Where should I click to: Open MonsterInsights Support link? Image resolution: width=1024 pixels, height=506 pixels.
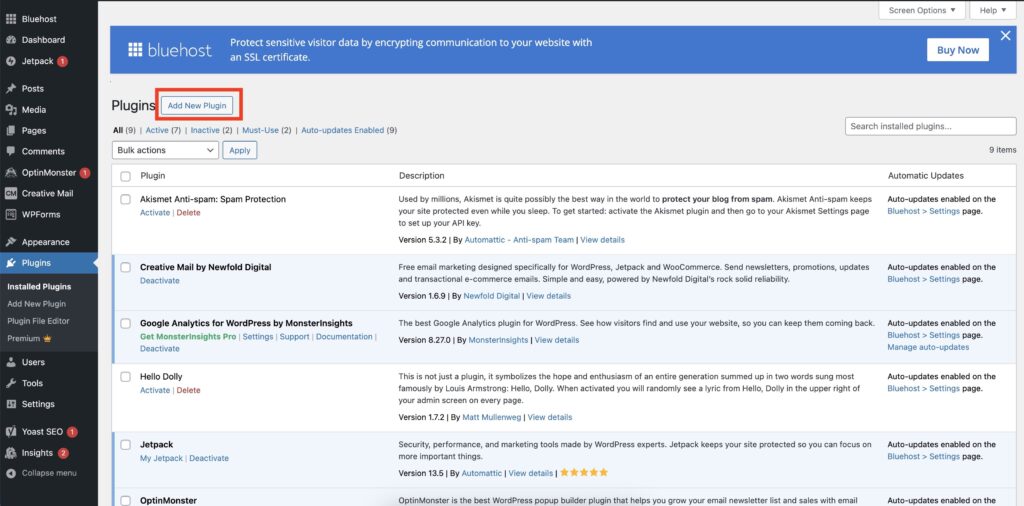coord(295,337)
